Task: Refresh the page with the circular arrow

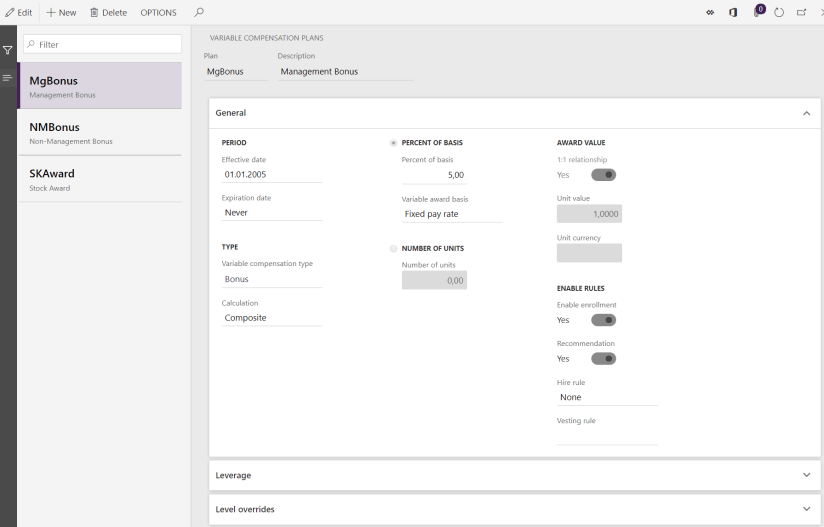Action: pyautogui.click(x=779, y=12)
